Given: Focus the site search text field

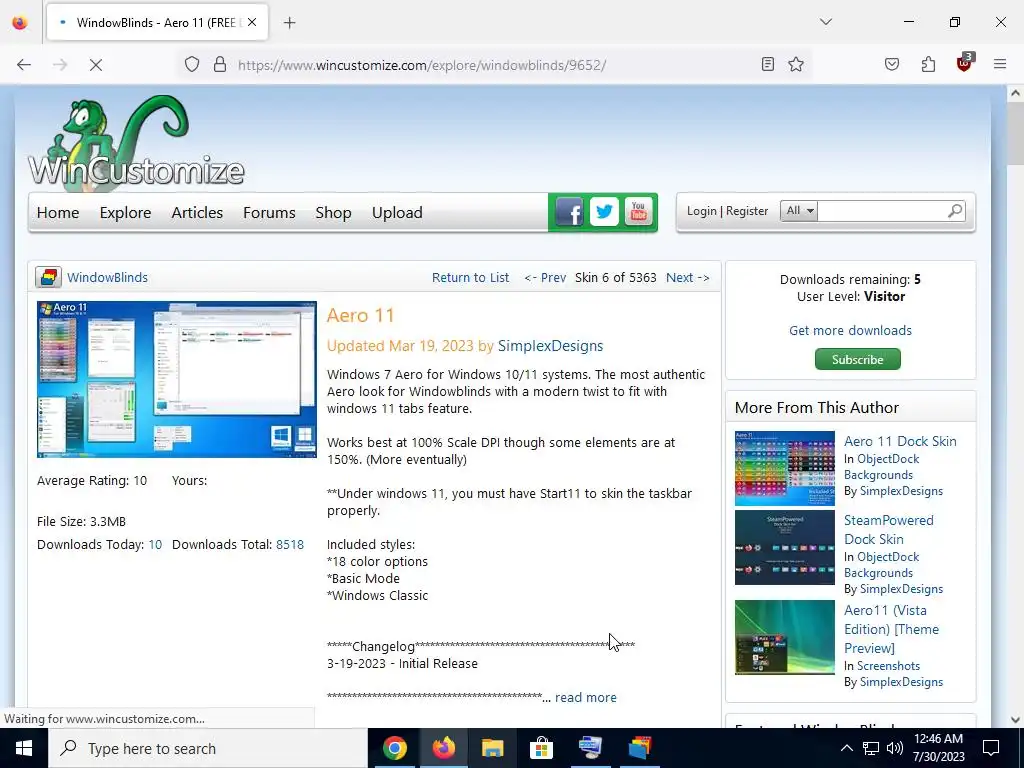Looking at the screenshot, I should coord(882,211).
